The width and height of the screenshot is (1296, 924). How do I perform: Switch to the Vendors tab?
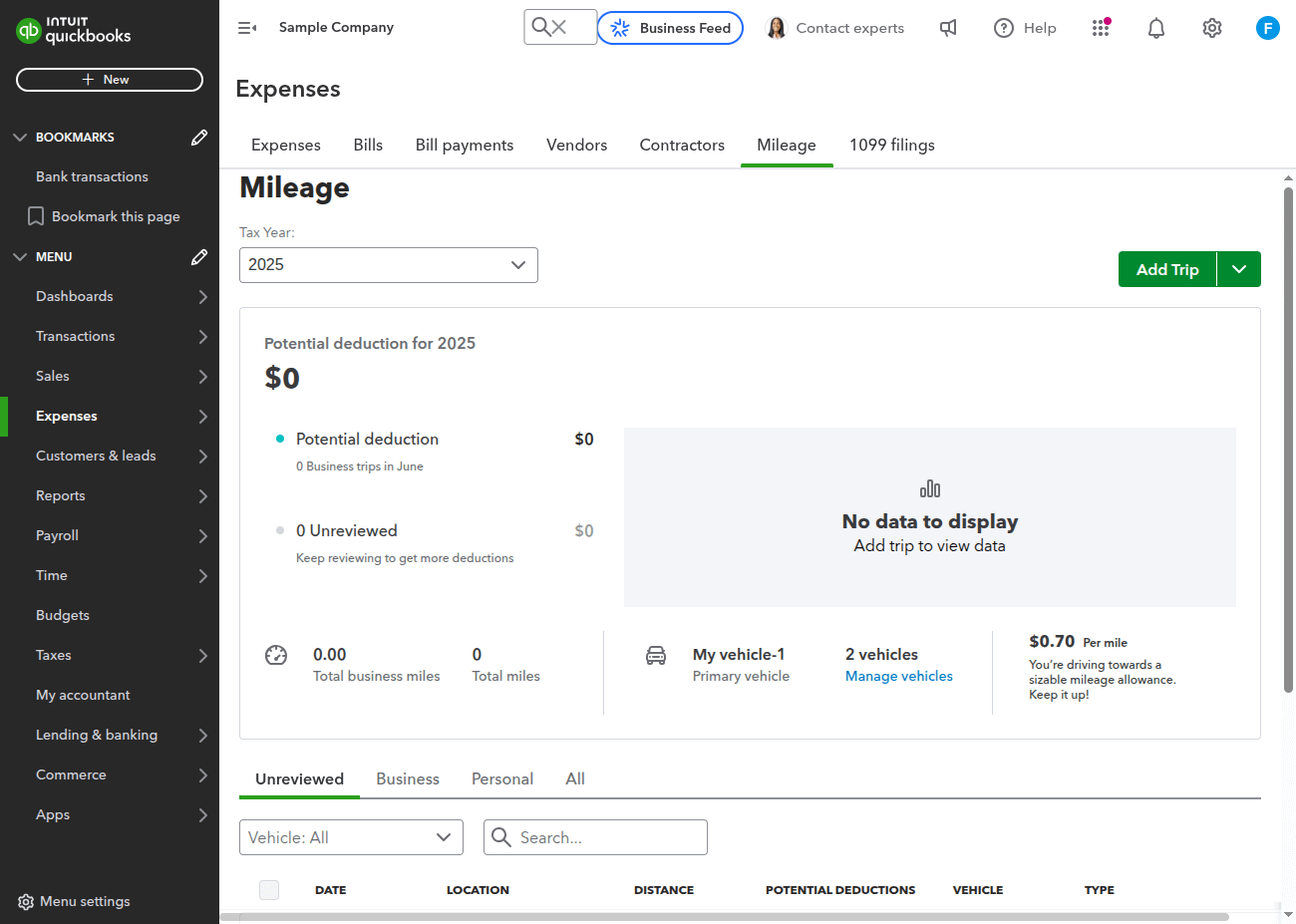click(576, 146)
